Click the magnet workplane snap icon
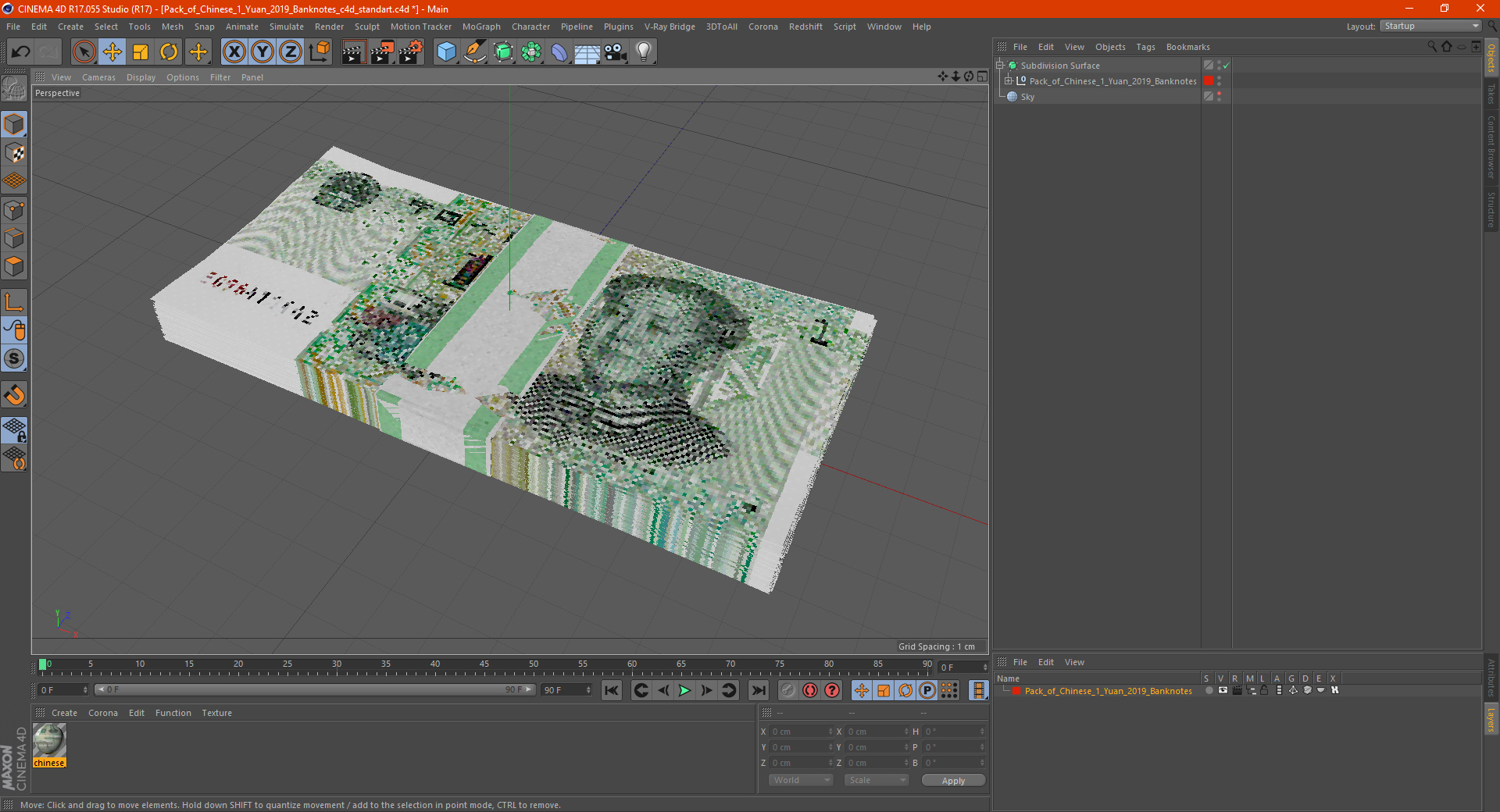 point(14,395)
